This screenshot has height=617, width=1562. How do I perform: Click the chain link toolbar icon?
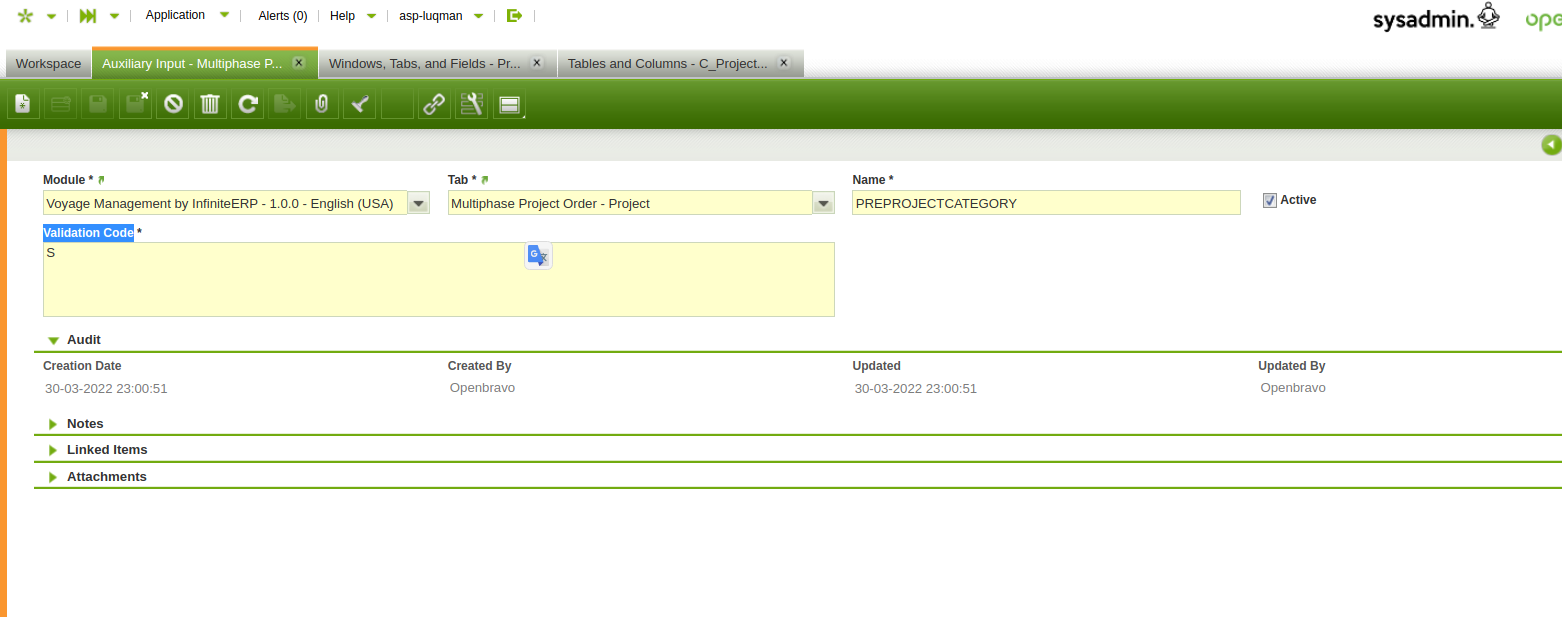[433, 104]
